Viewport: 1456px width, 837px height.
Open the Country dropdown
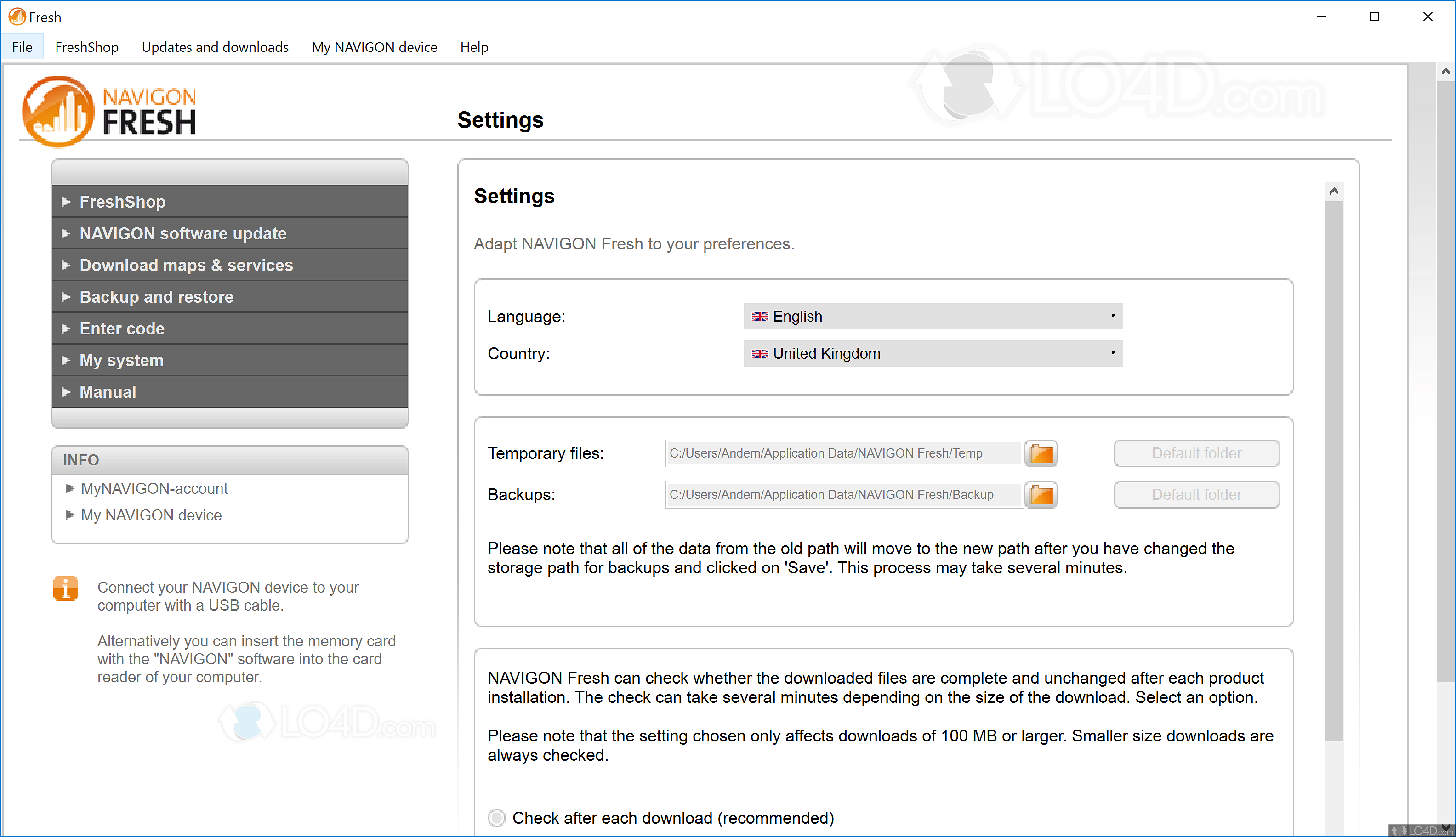tap(933, 354)
